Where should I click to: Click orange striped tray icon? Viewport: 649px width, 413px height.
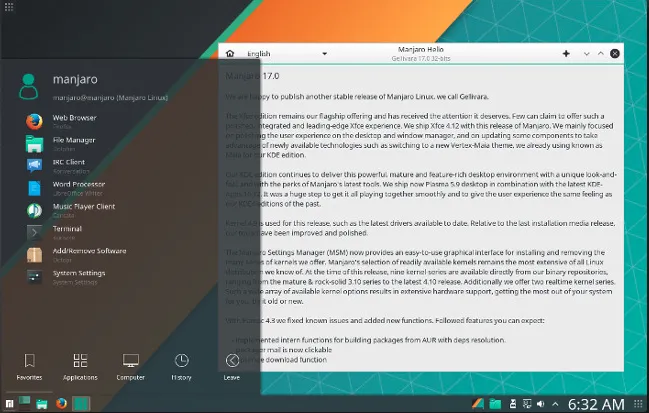click(478, 403)
